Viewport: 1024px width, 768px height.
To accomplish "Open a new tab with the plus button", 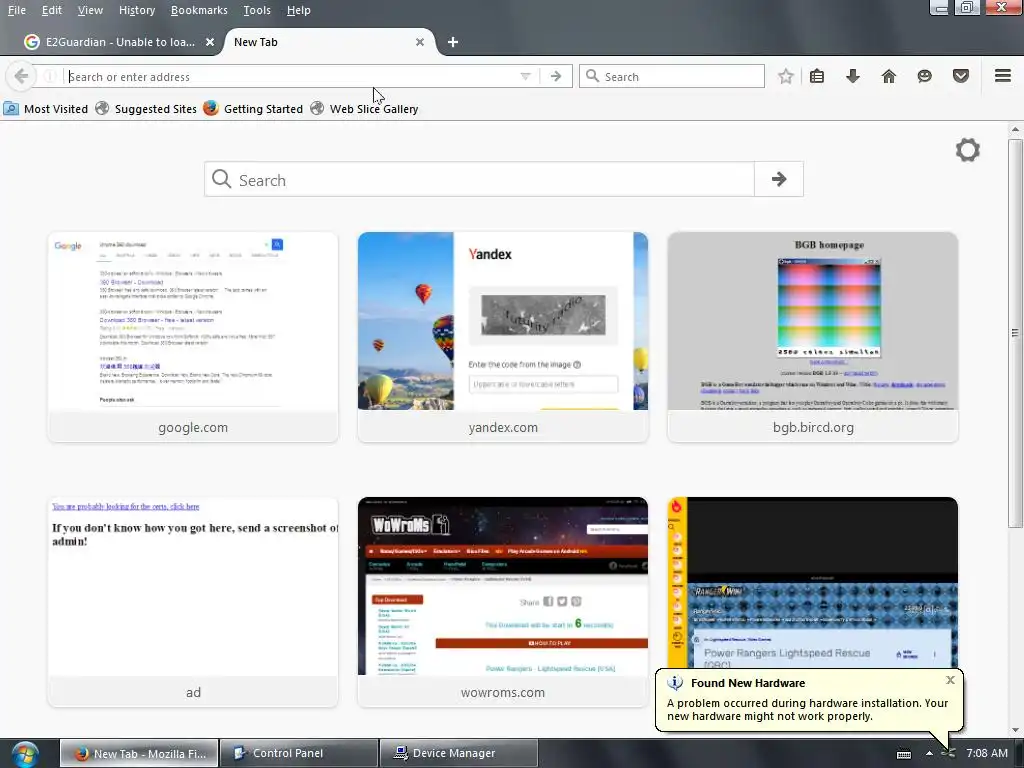I will pos(453,42).
